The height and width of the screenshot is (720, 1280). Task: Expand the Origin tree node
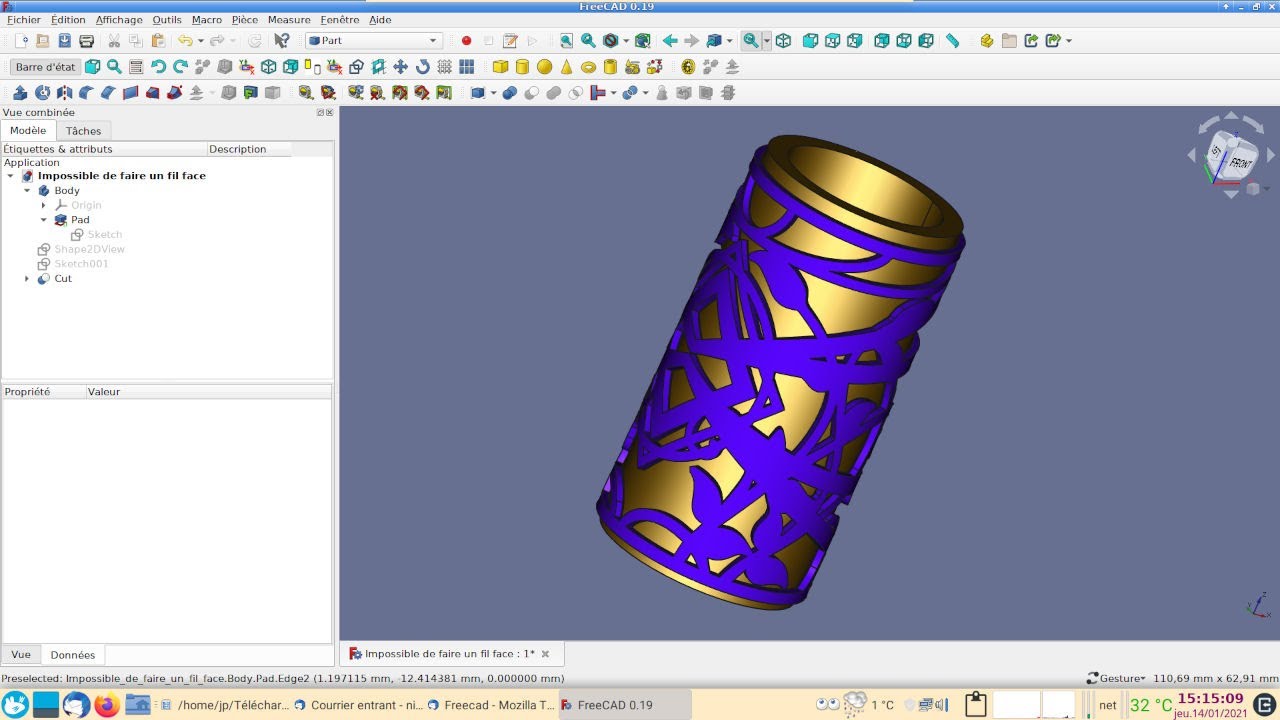pyautogui.click(x=44, y=205)
